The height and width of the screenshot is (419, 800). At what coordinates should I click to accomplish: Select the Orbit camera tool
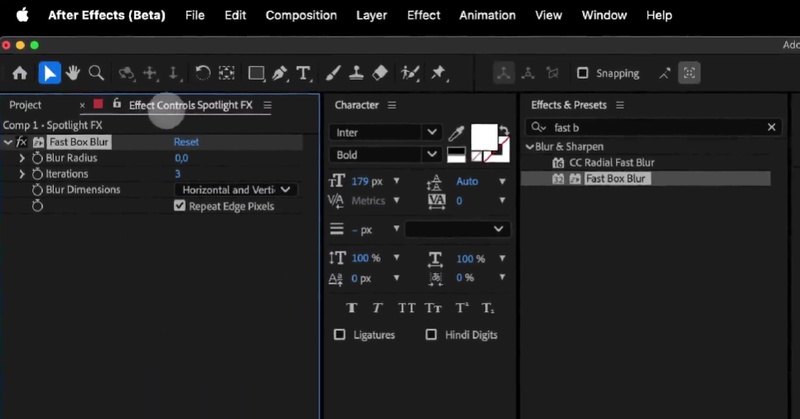point(126,73)
